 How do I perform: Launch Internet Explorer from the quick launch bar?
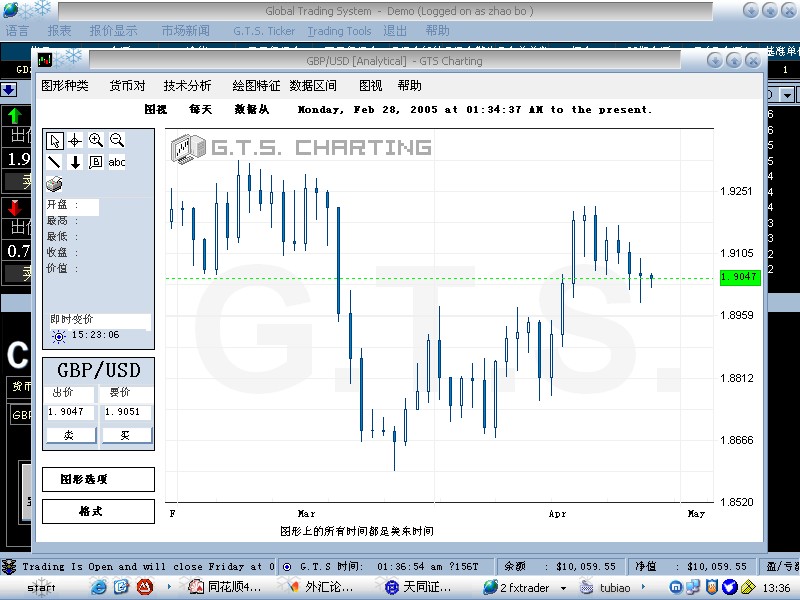(98, 587)
